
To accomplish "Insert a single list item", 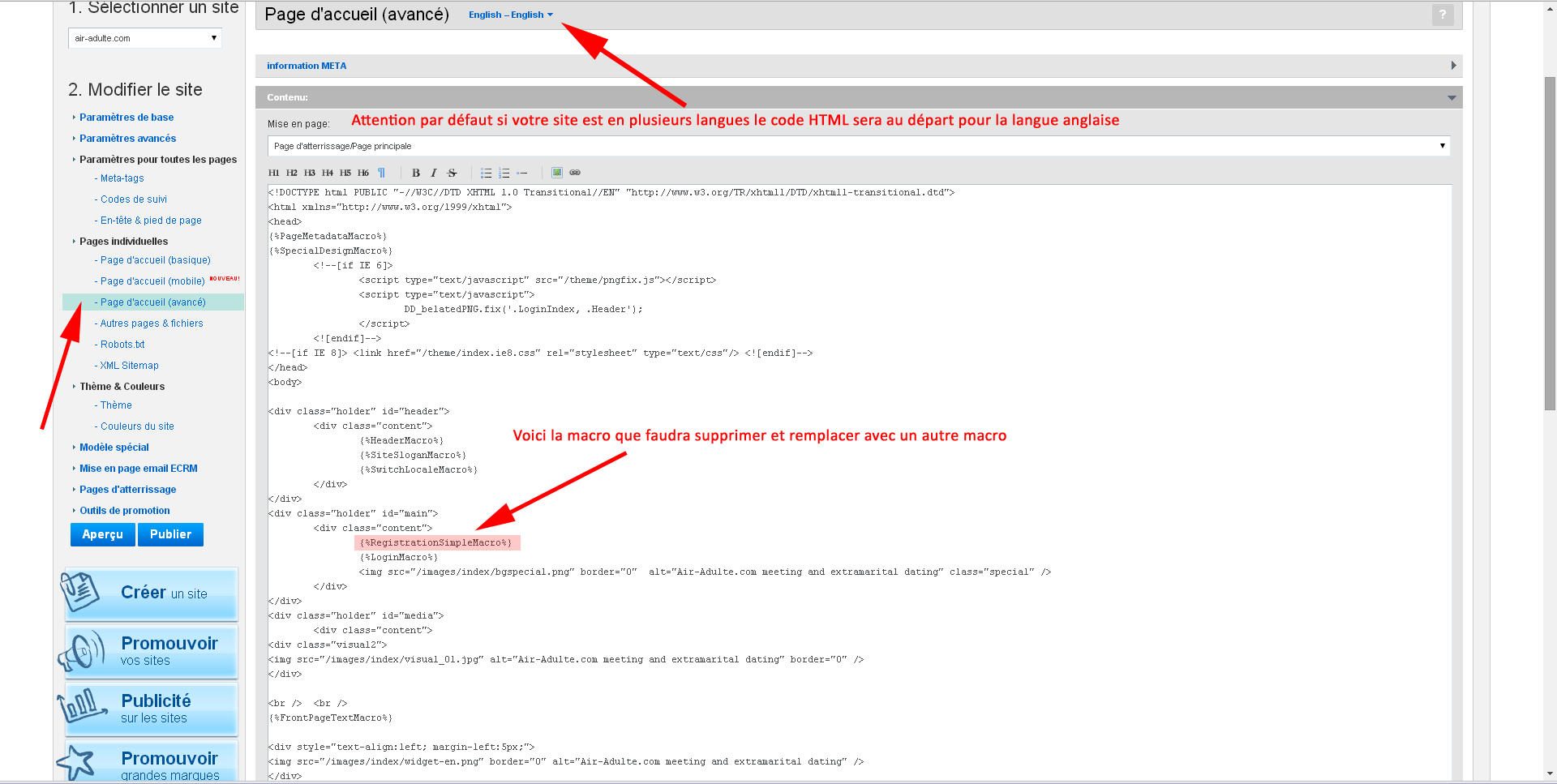I will click(522, 173).
